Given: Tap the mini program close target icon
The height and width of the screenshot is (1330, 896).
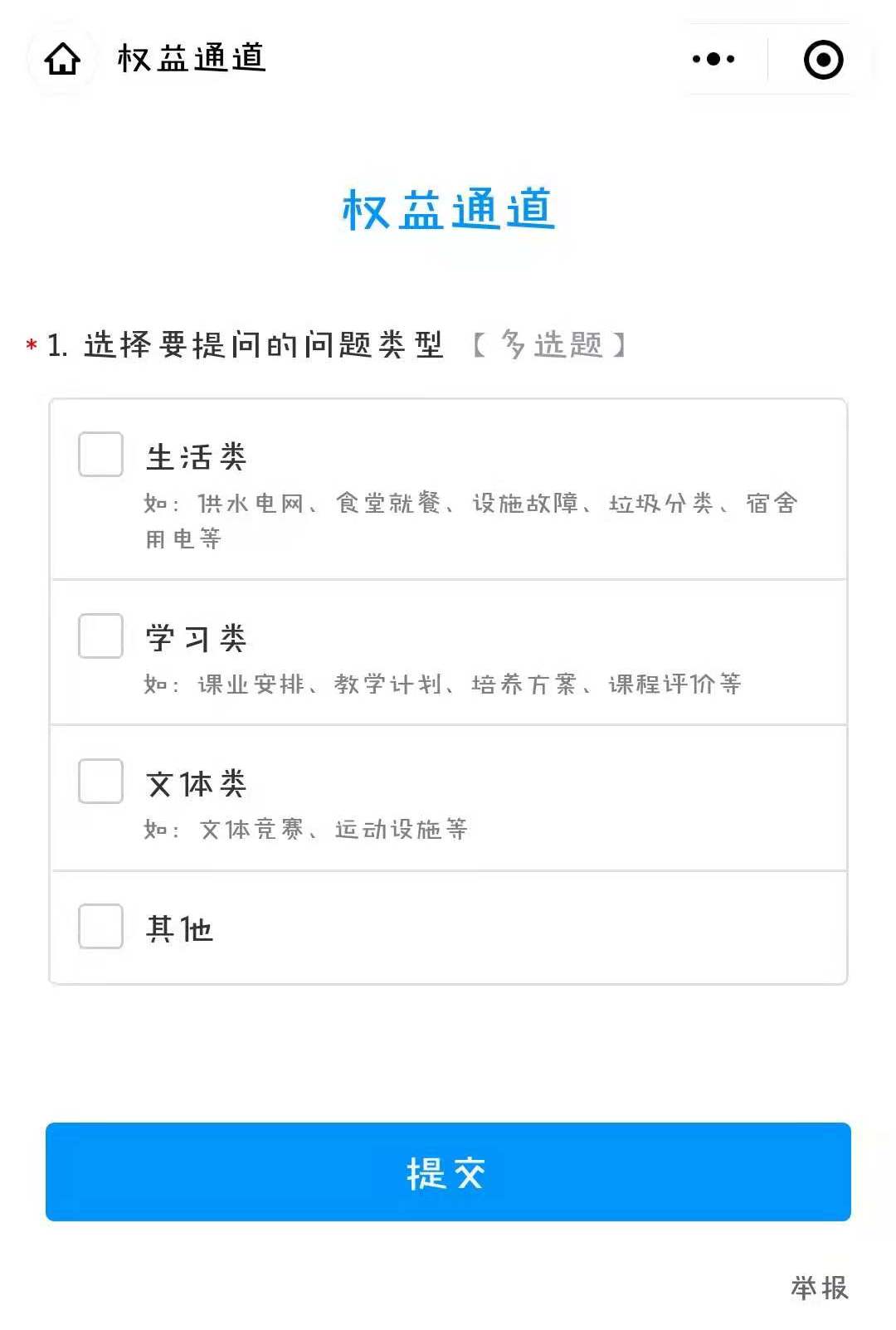Looking at the screenshot, I should pyautogui.click(x=823, y=60).
